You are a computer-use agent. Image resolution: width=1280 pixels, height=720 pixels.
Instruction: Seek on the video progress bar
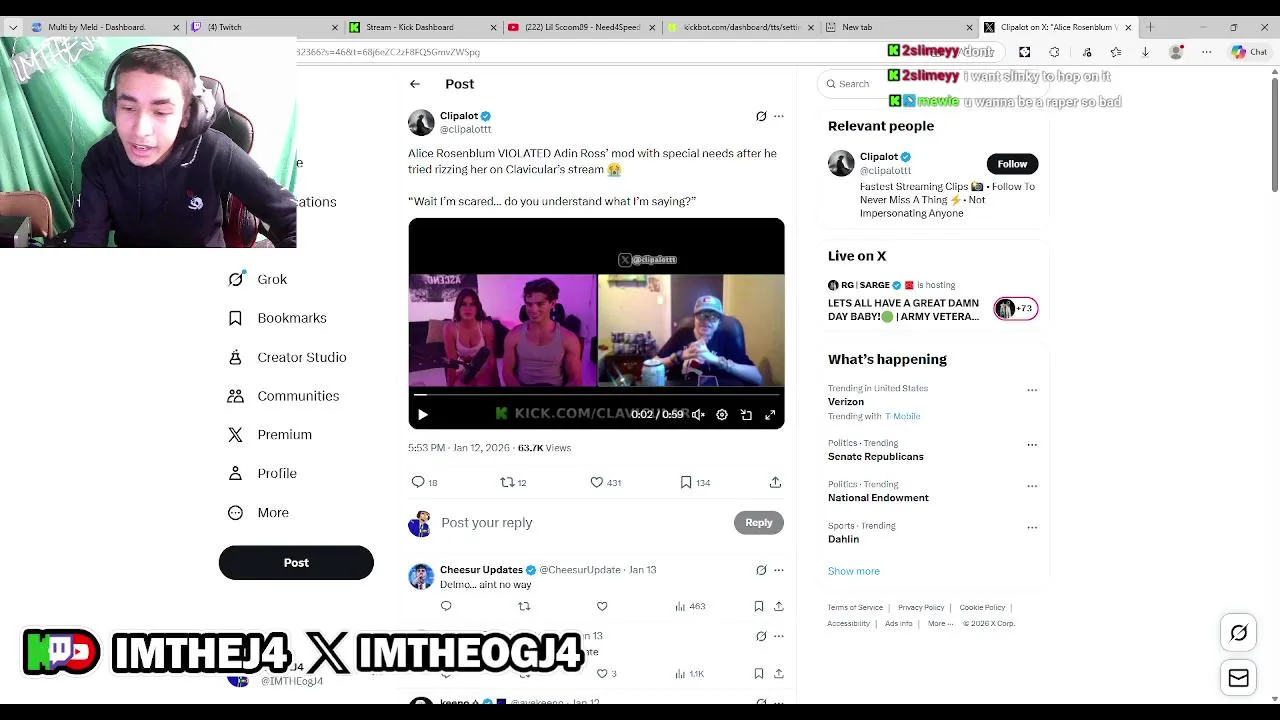tap(596, 395)
